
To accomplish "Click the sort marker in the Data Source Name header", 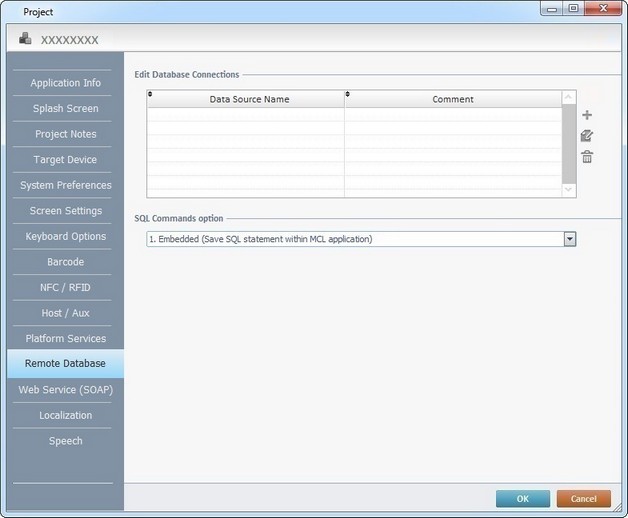I will pos(150,94).
